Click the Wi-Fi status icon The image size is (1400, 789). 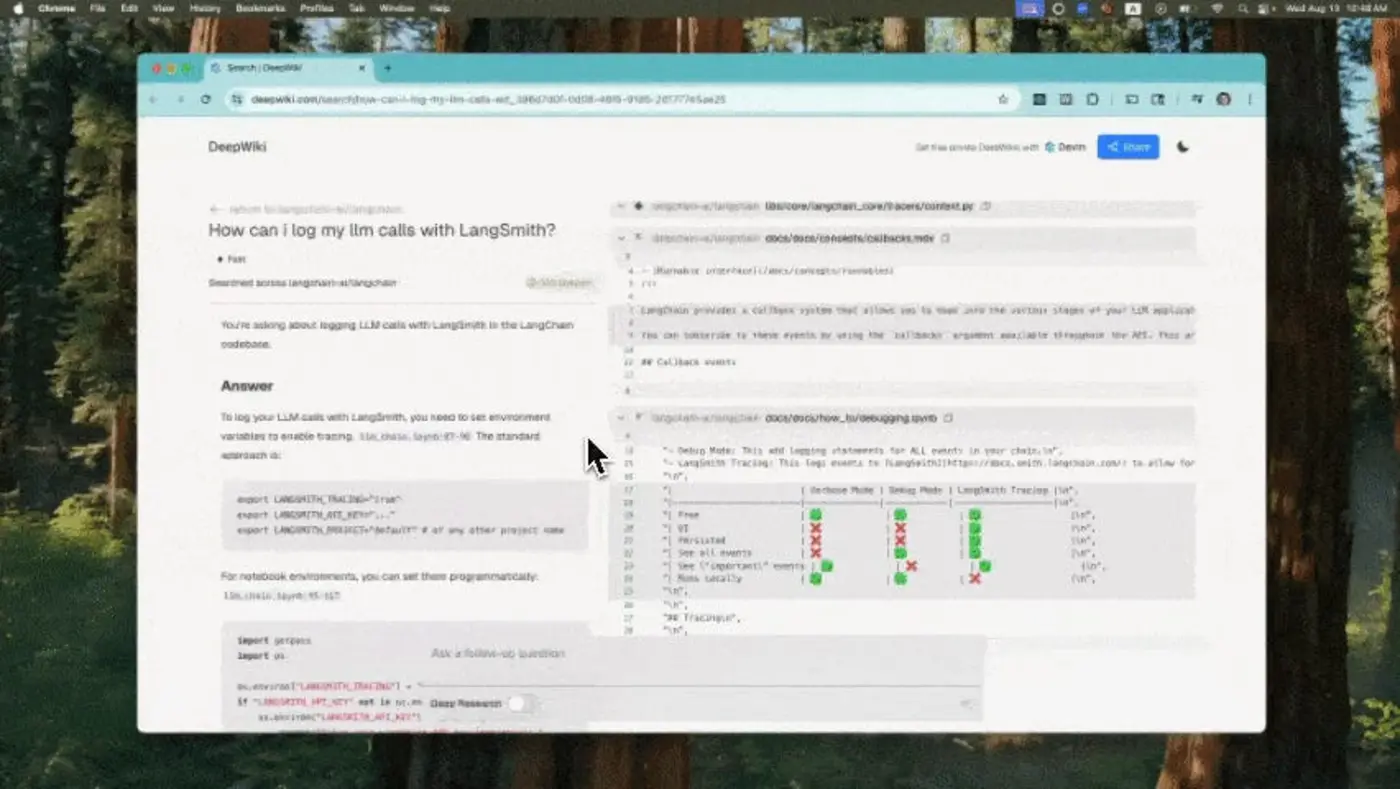tap(1217, 8)
